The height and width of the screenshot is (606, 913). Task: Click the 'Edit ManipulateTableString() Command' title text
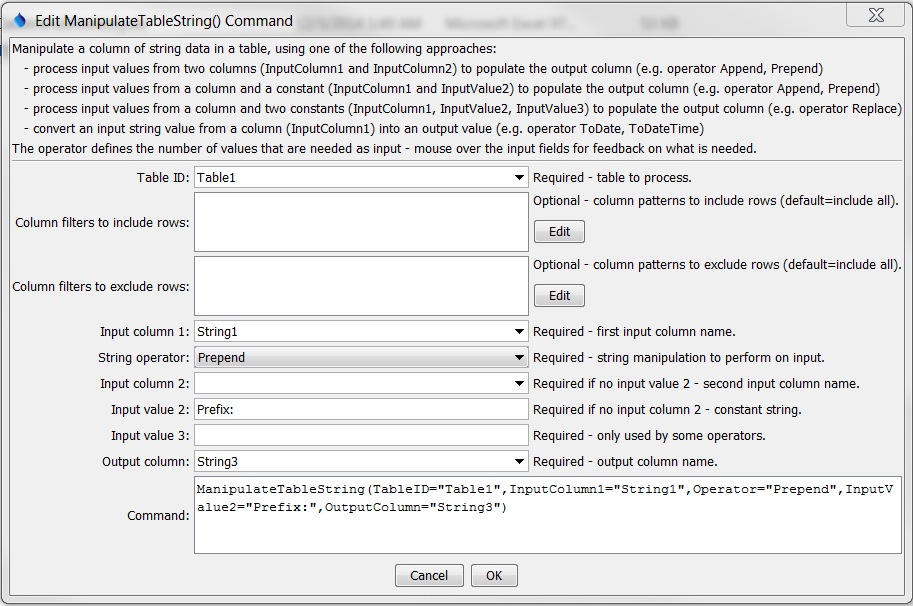click(x=164, y=21)
